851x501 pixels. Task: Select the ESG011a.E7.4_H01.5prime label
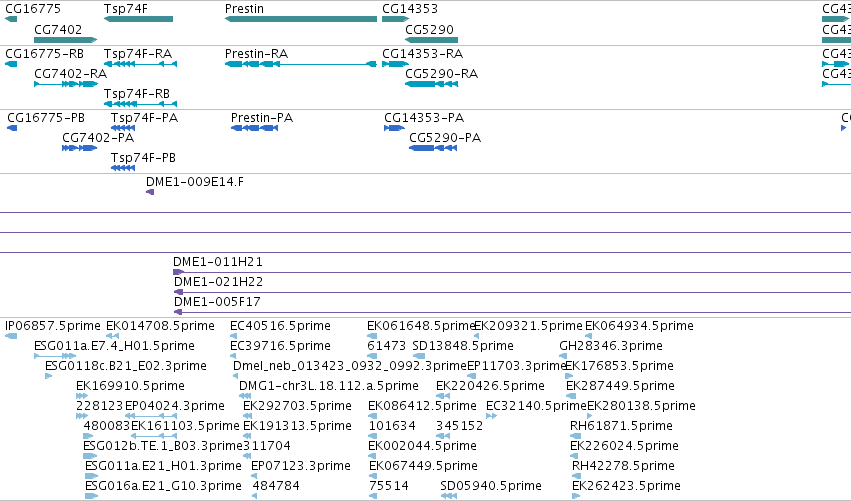115,346
